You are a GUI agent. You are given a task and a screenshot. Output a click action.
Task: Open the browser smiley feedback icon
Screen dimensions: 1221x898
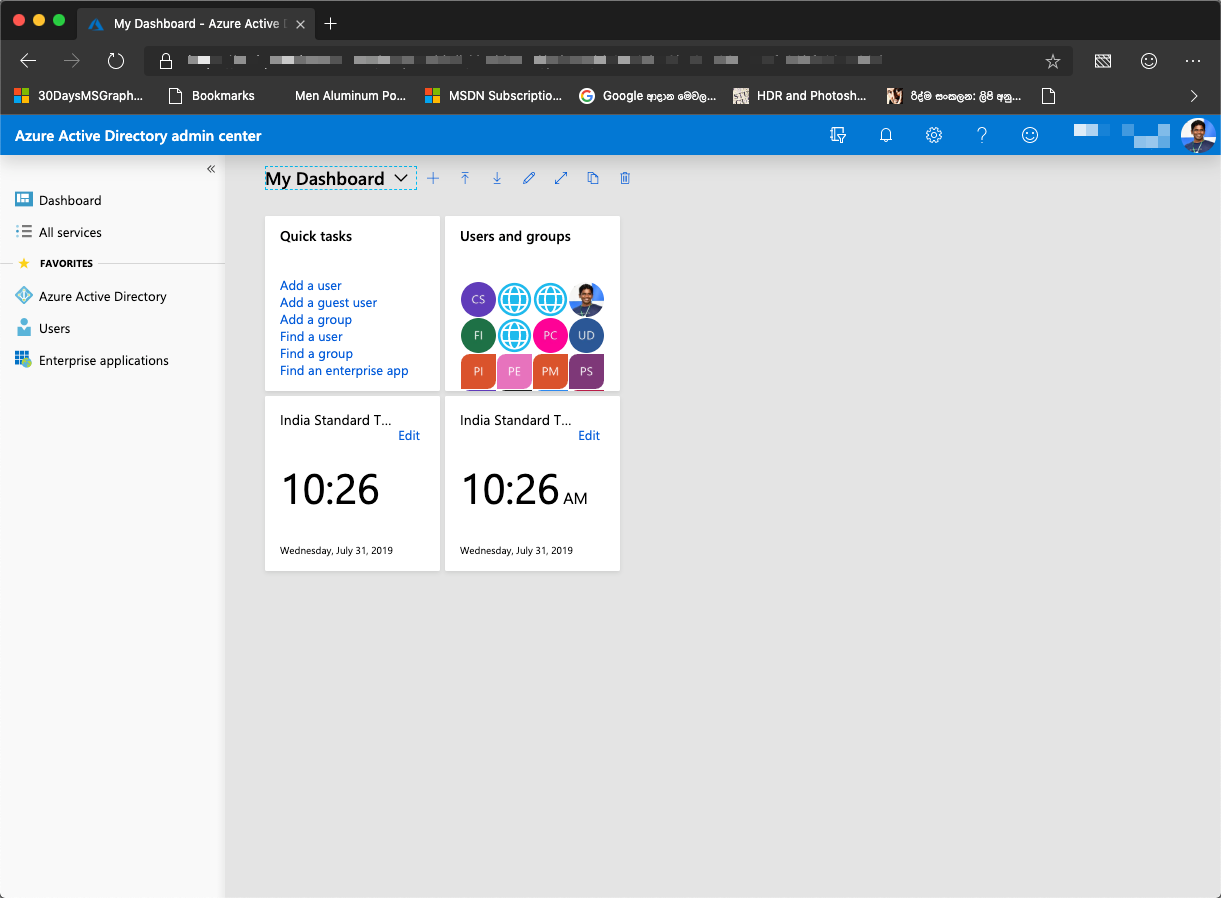(x=1149, y=61)
